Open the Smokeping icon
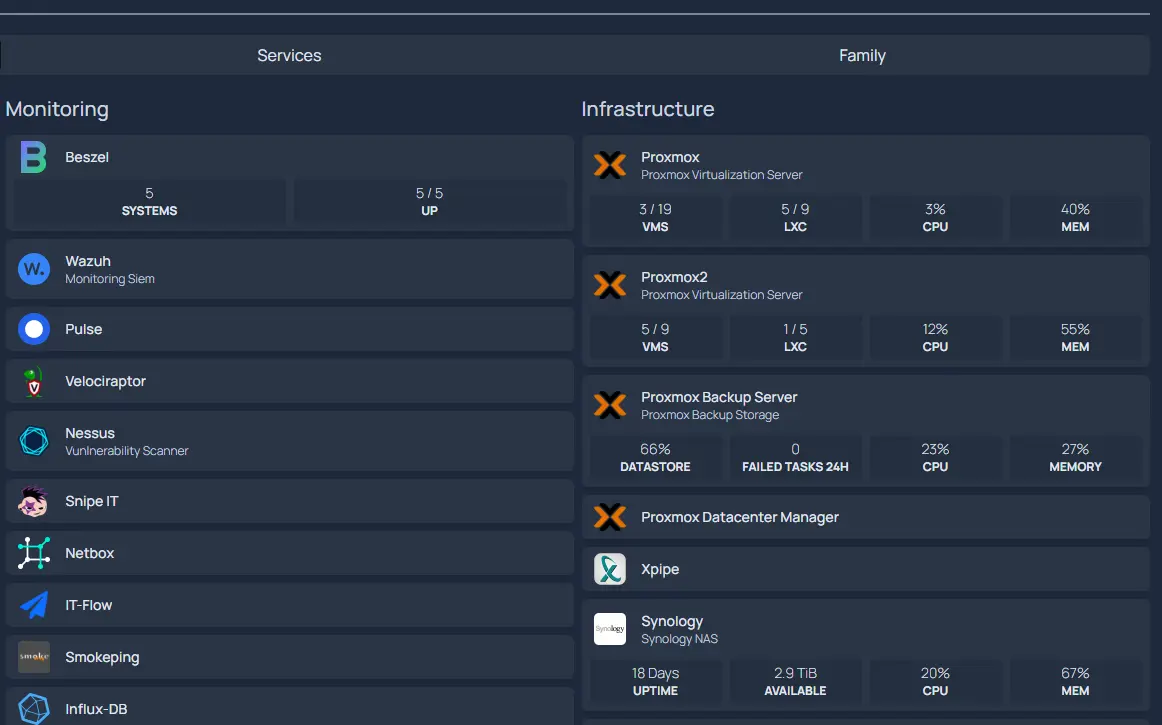1162x725 pixels. click(x=33, y=657)
